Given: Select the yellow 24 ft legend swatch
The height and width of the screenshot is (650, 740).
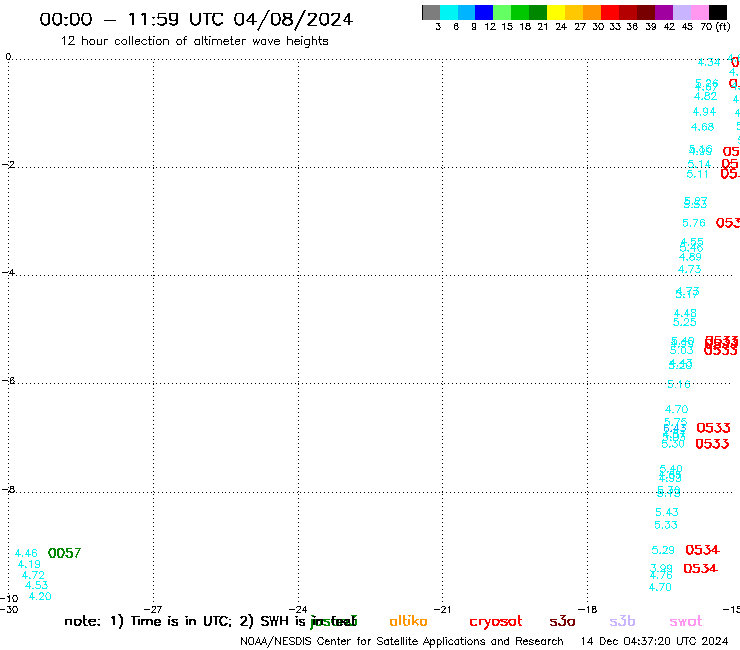Looking at the screenshot, I should pyautogui.click(x=556, y=12).
